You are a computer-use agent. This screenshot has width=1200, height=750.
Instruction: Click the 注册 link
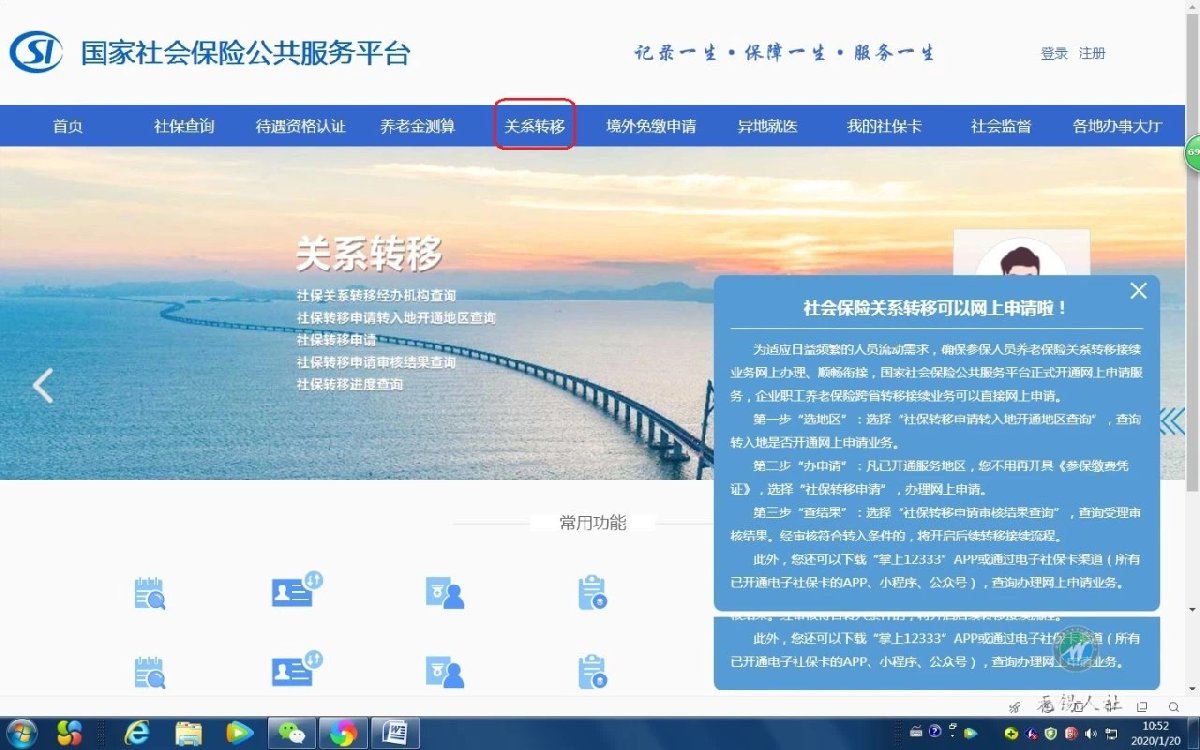[1092, 53]
